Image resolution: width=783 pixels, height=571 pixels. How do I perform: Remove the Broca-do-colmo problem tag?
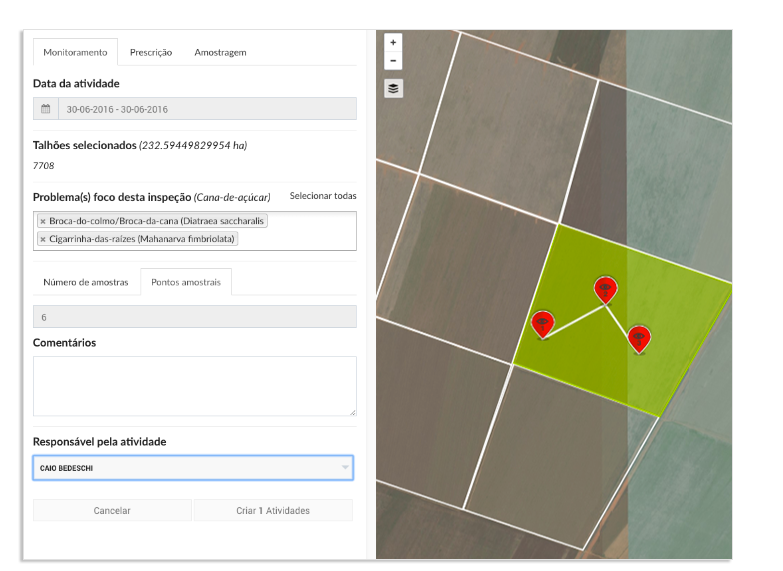click(x=43, y=221)
